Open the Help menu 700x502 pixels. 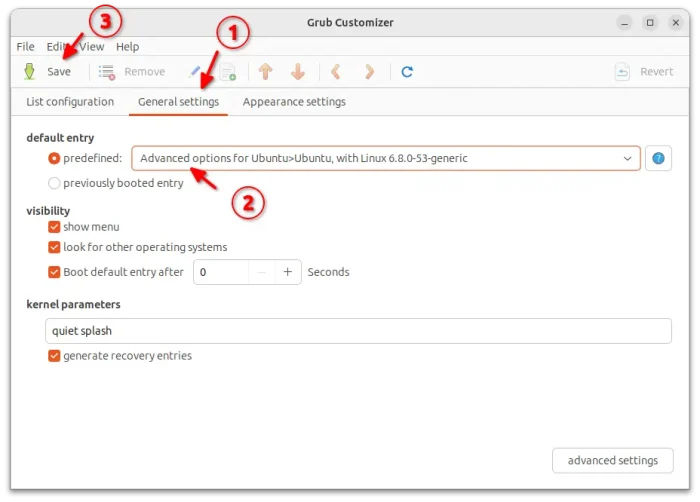(128, 46)
